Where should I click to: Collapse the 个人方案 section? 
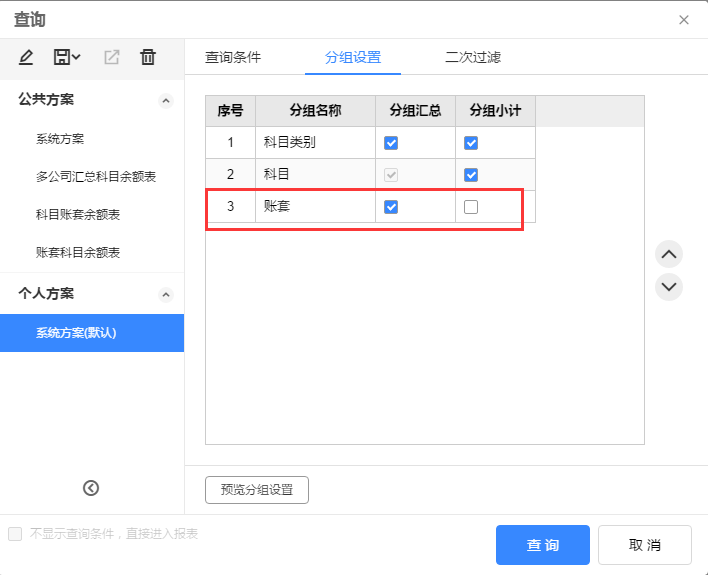166,295
